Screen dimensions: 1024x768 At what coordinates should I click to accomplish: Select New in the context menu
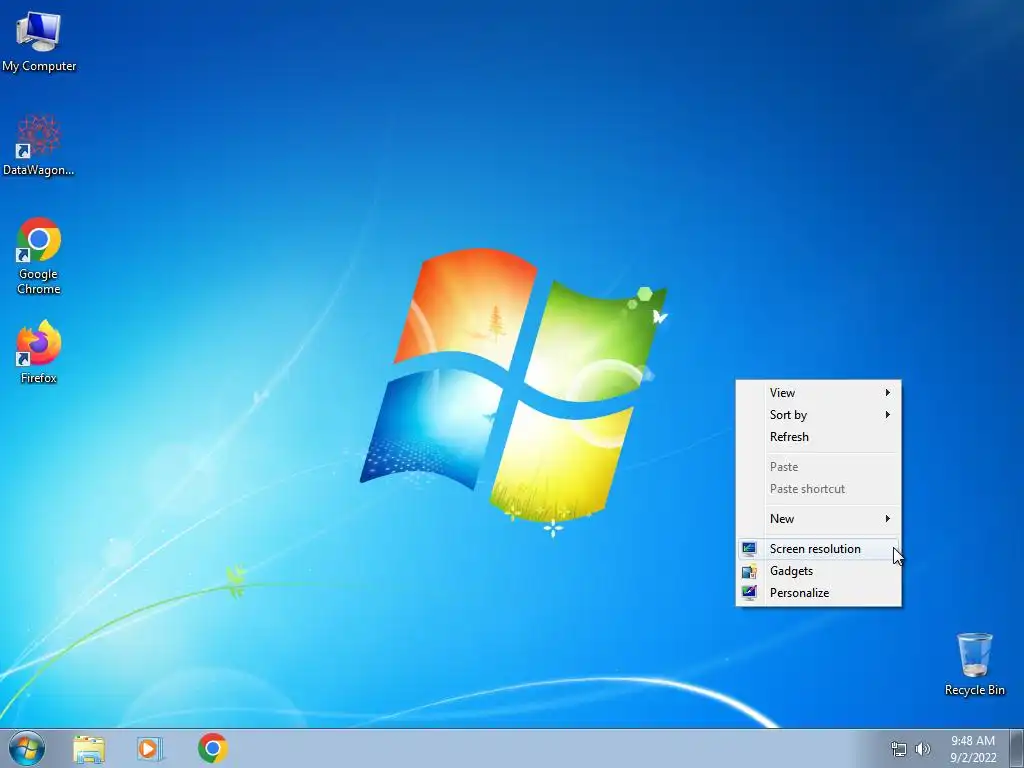819,519
